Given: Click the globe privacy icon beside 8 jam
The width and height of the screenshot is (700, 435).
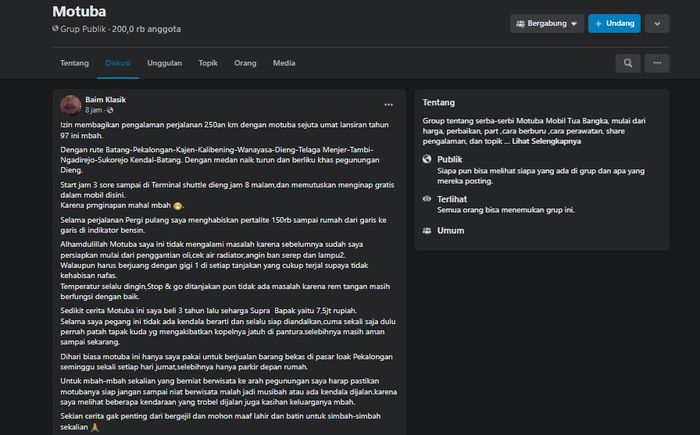Looking at the screenshot, I should [x=110, y=110].
